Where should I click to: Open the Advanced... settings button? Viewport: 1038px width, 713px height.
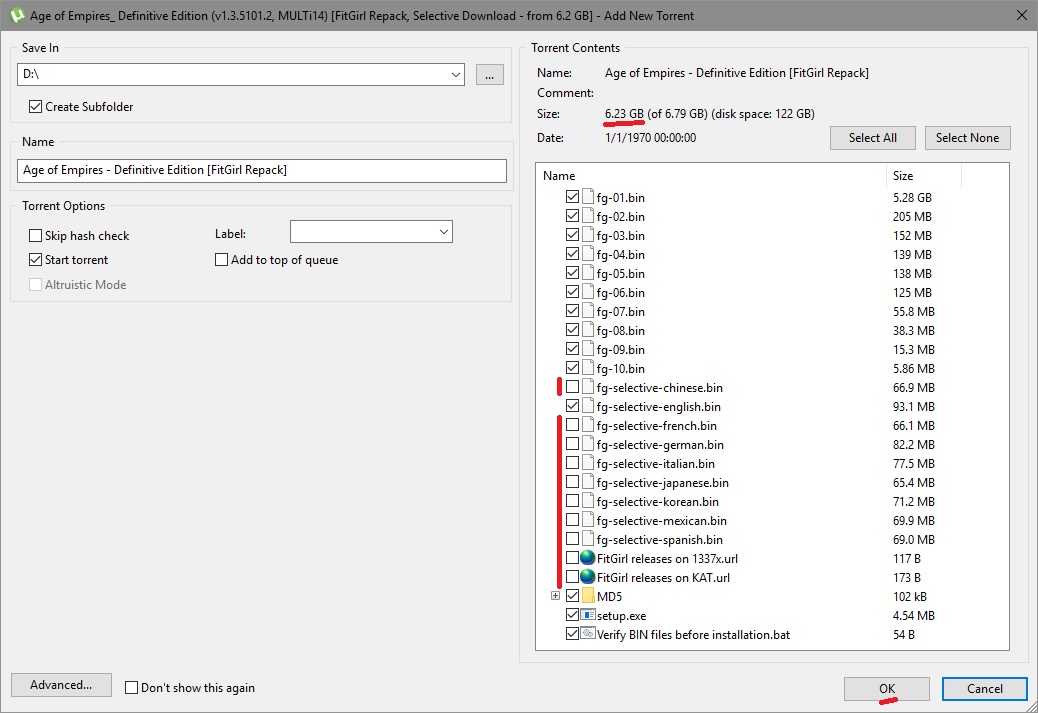point(61,685)
